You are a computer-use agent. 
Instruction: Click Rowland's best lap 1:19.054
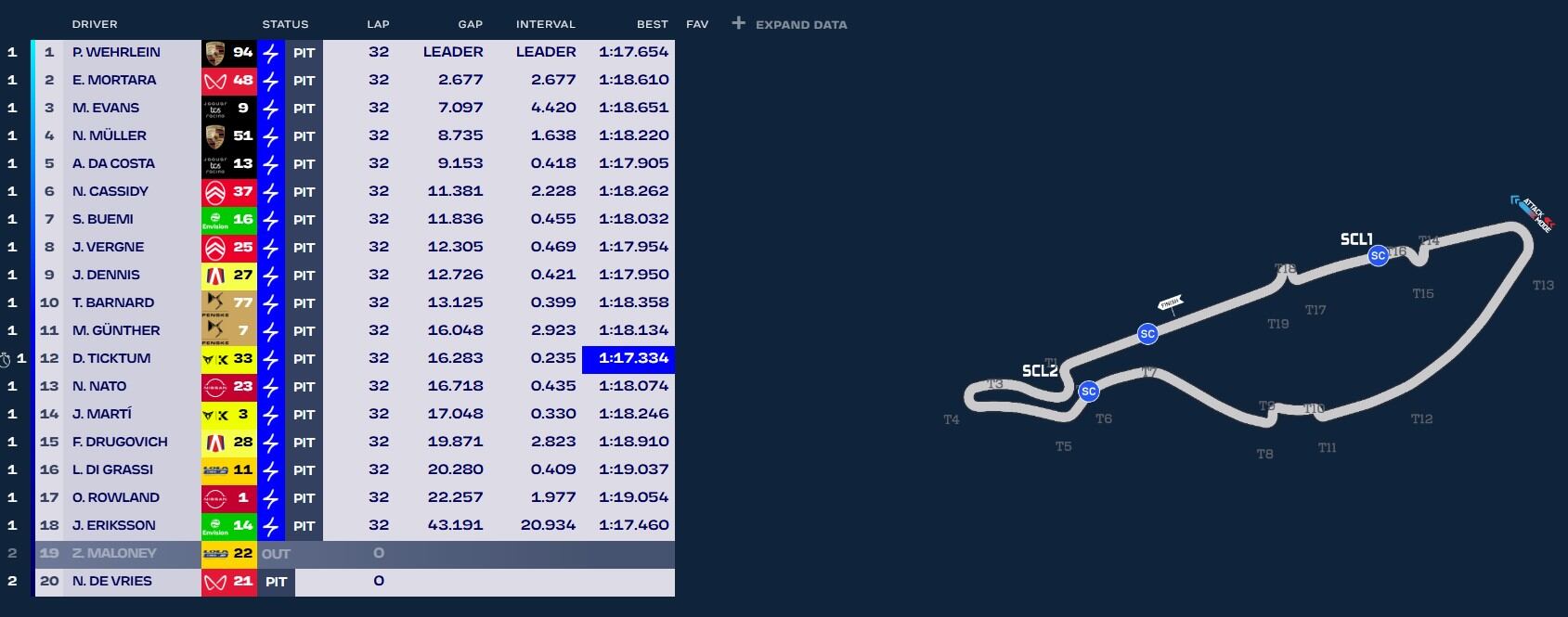click(x=633, y=498)
